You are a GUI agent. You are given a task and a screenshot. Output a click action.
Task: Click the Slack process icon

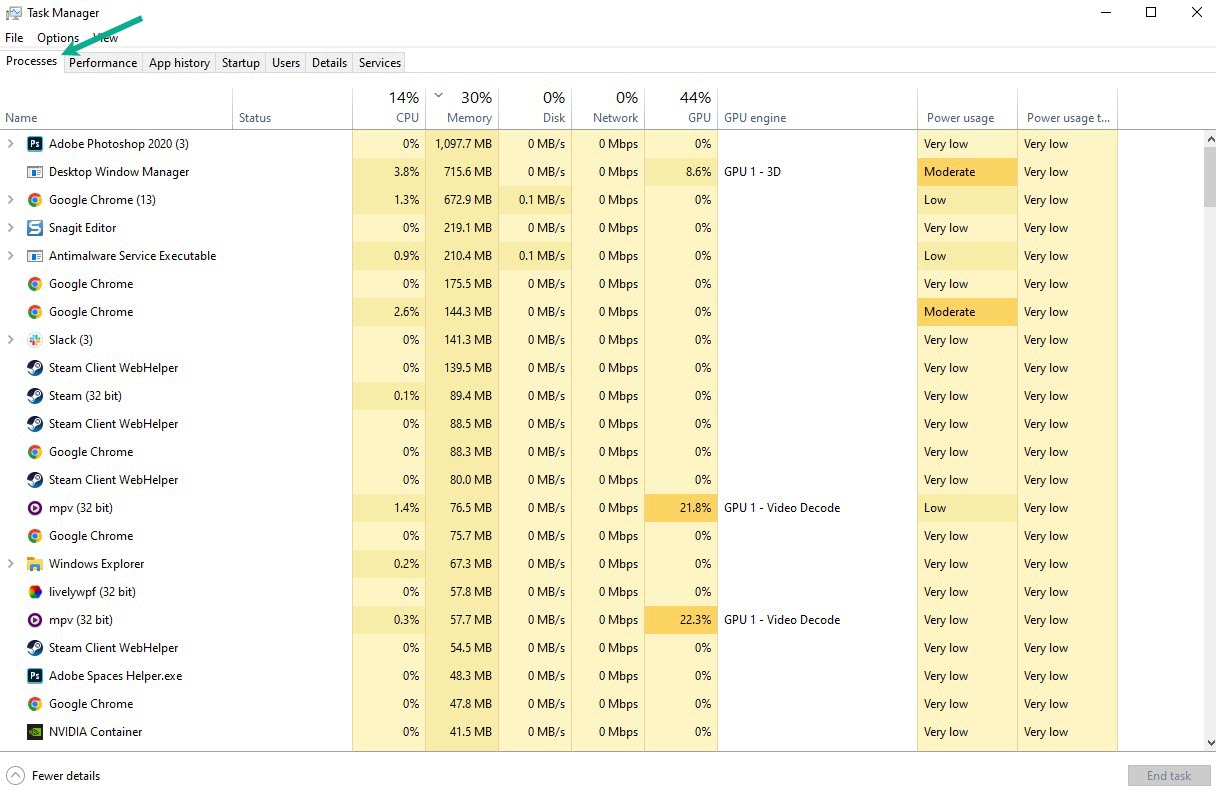[35, 340]
